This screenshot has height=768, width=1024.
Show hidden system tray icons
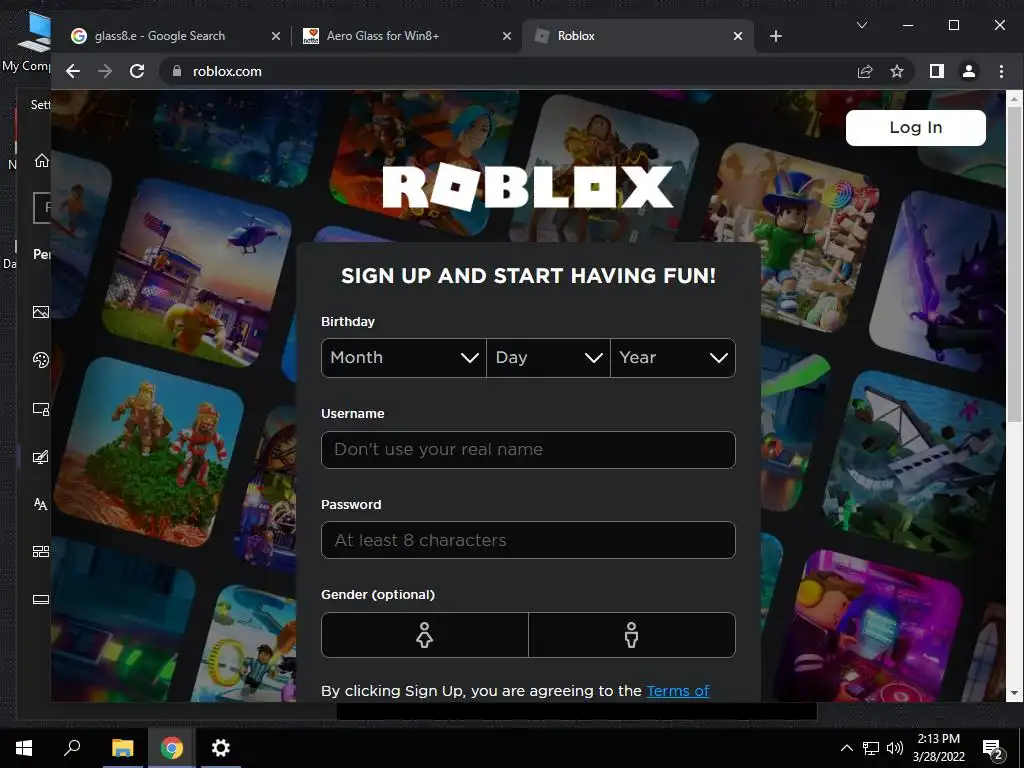[x=846, y=748]
